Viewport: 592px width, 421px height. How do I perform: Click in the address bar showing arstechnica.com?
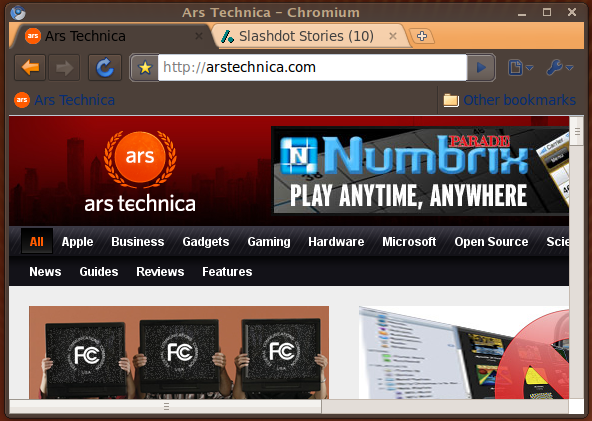(x=312, y=68)
